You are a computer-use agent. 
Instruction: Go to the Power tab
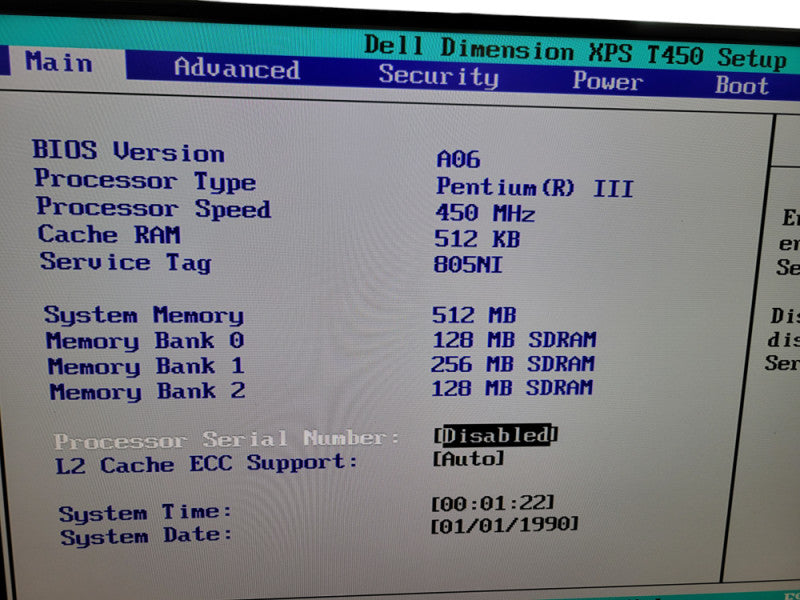(x=607, y=81)
